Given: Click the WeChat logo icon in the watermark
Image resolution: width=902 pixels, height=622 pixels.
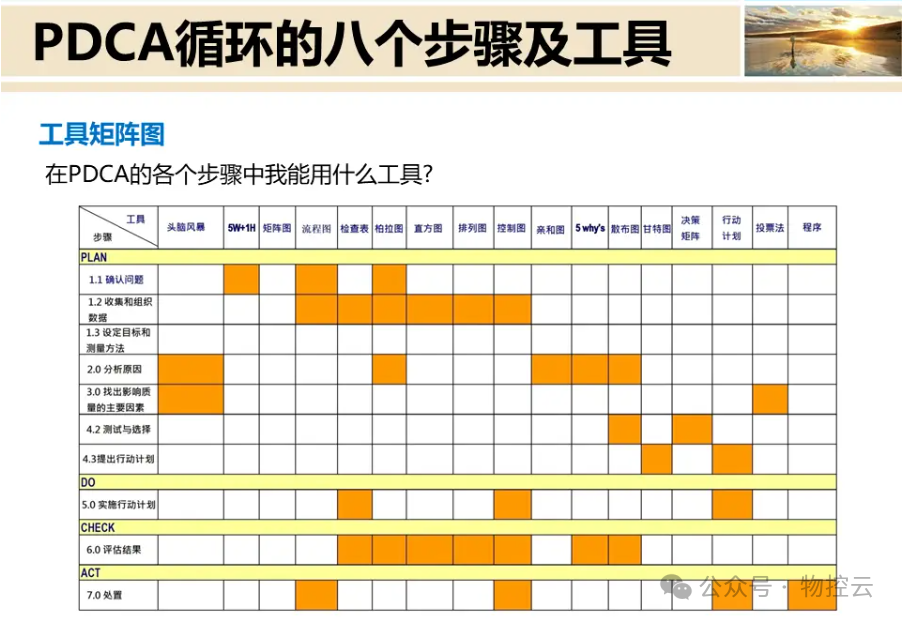Looking at the screenshot, I should 680,588.
